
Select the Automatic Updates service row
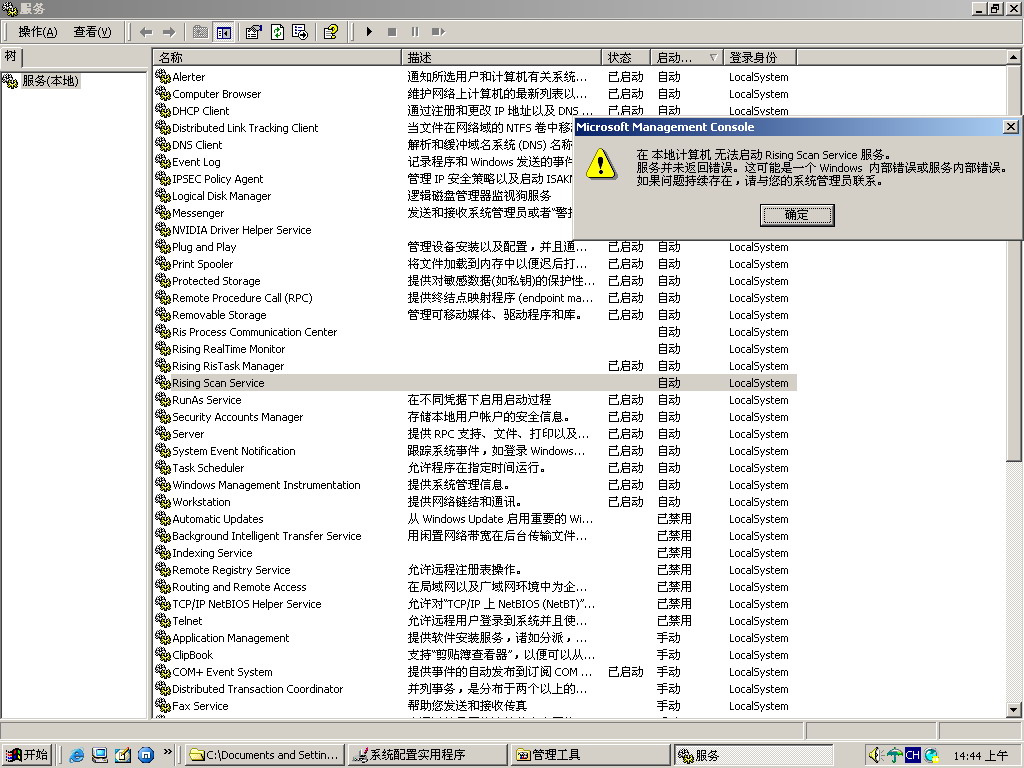point(475,519)
